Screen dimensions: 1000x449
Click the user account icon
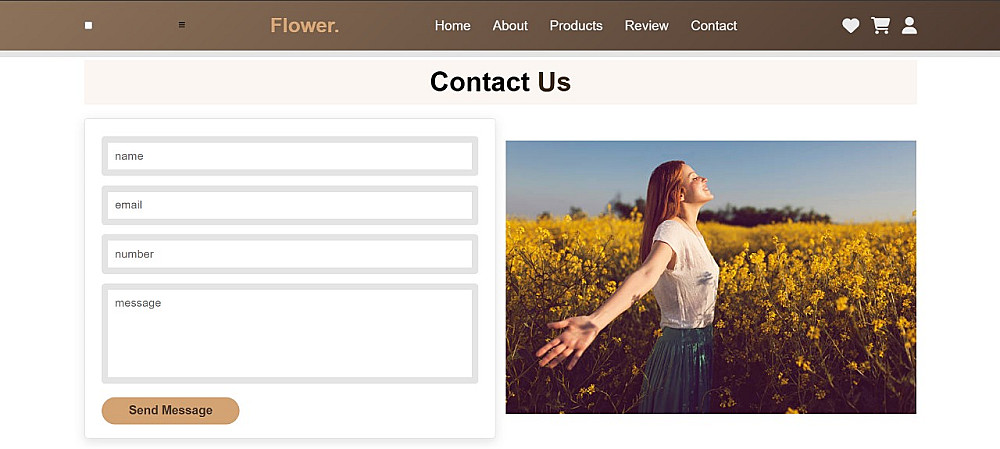(909, 26)
